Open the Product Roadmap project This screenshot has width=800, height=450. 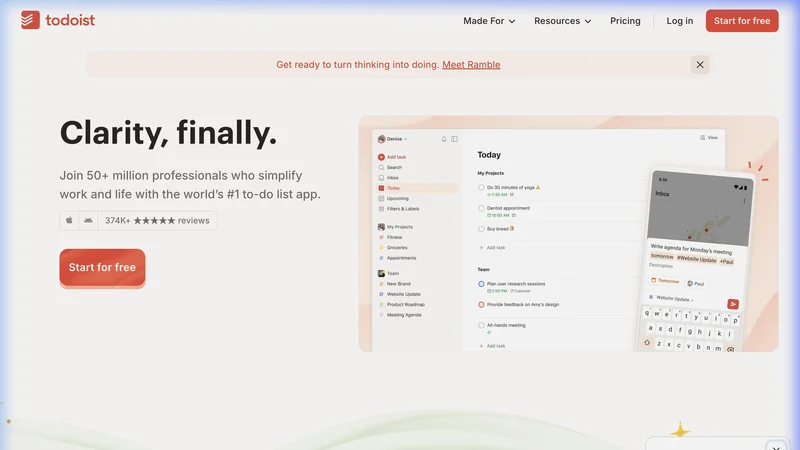[405, 305]
